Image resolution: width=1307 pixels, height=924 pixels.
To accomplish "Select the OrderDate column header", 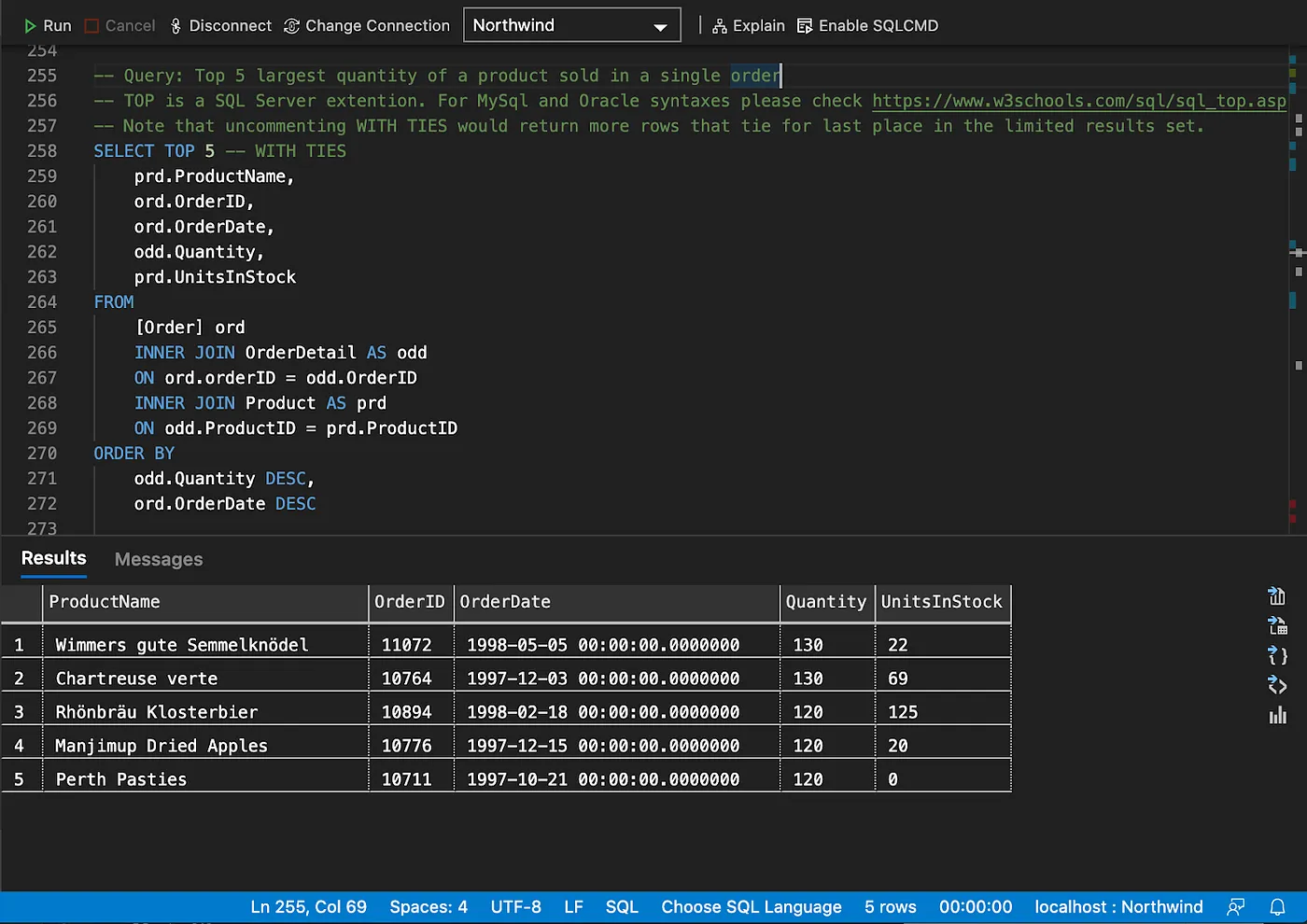I will [x=616, y=603].
